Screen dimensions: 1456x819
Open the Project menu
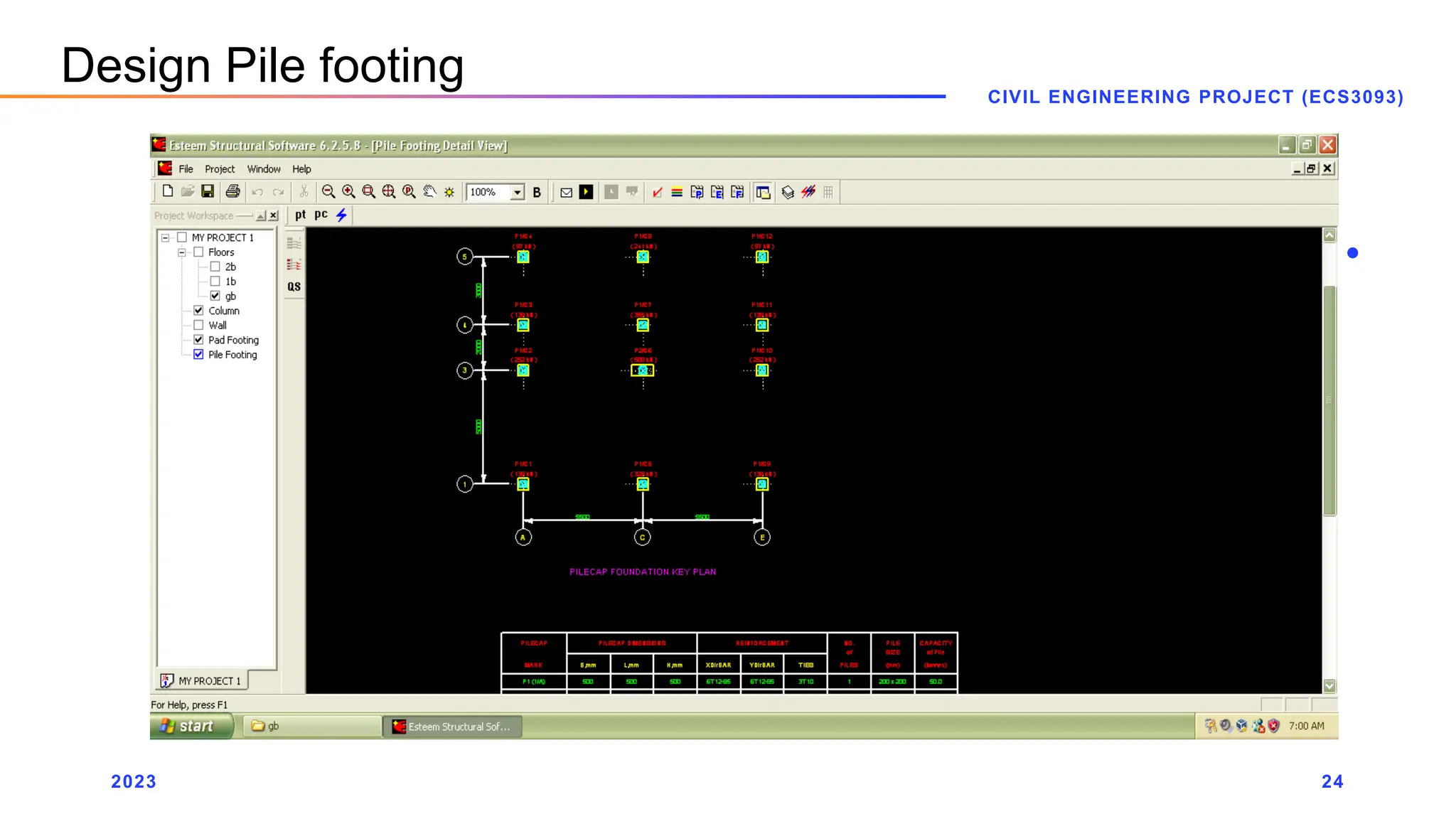click(x=220, y=169)
